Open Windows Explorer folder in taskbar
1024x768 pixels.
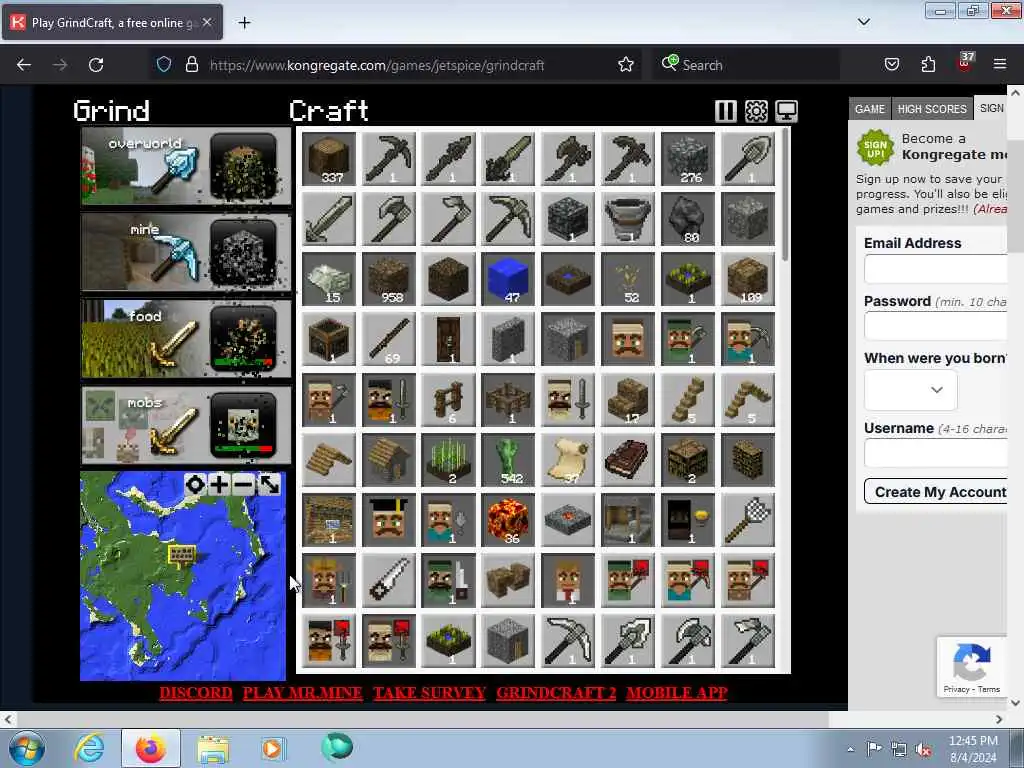(213, 748)
